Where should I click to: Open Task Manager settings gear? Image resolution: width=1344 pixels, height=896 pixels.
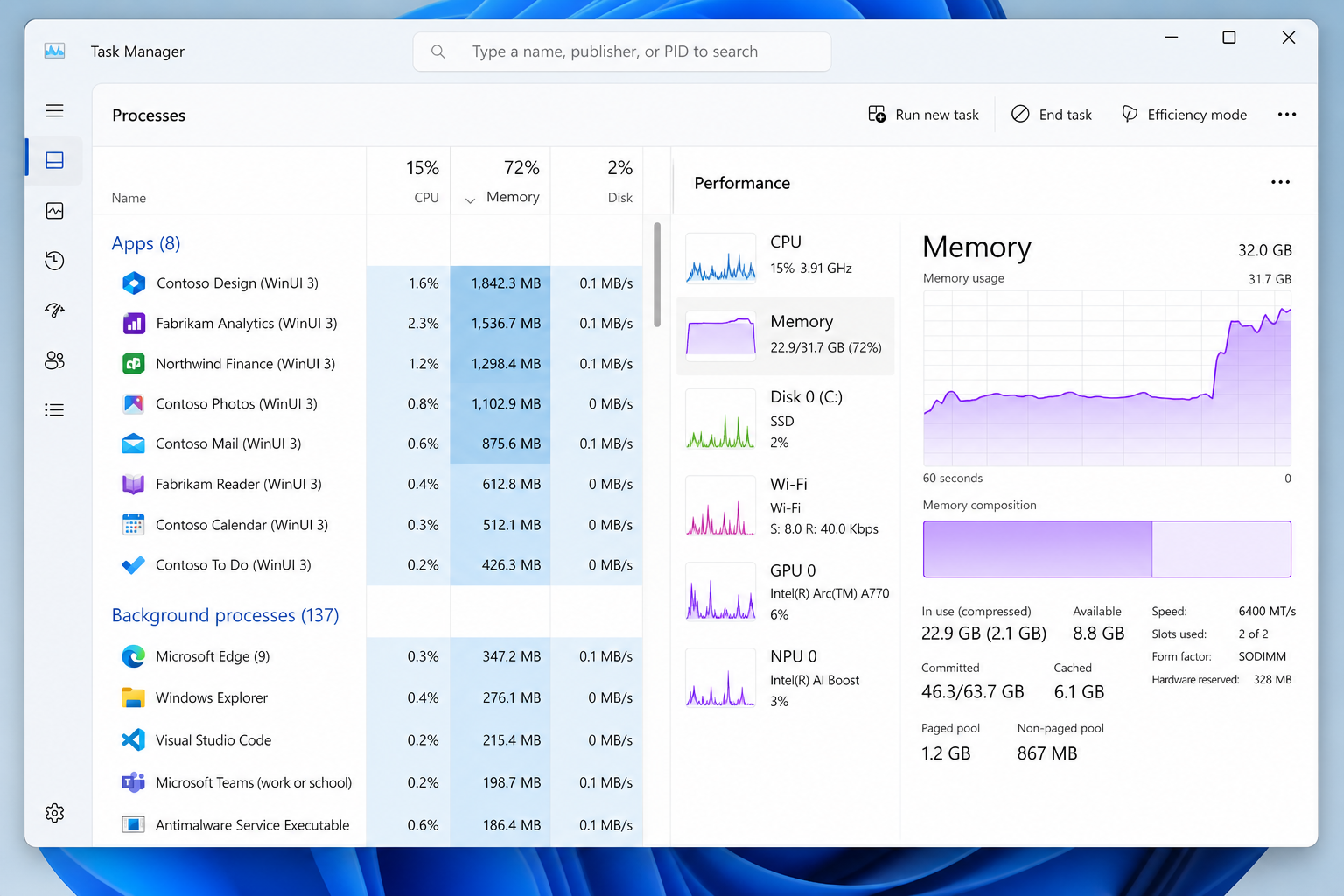[x=54, y=813]
